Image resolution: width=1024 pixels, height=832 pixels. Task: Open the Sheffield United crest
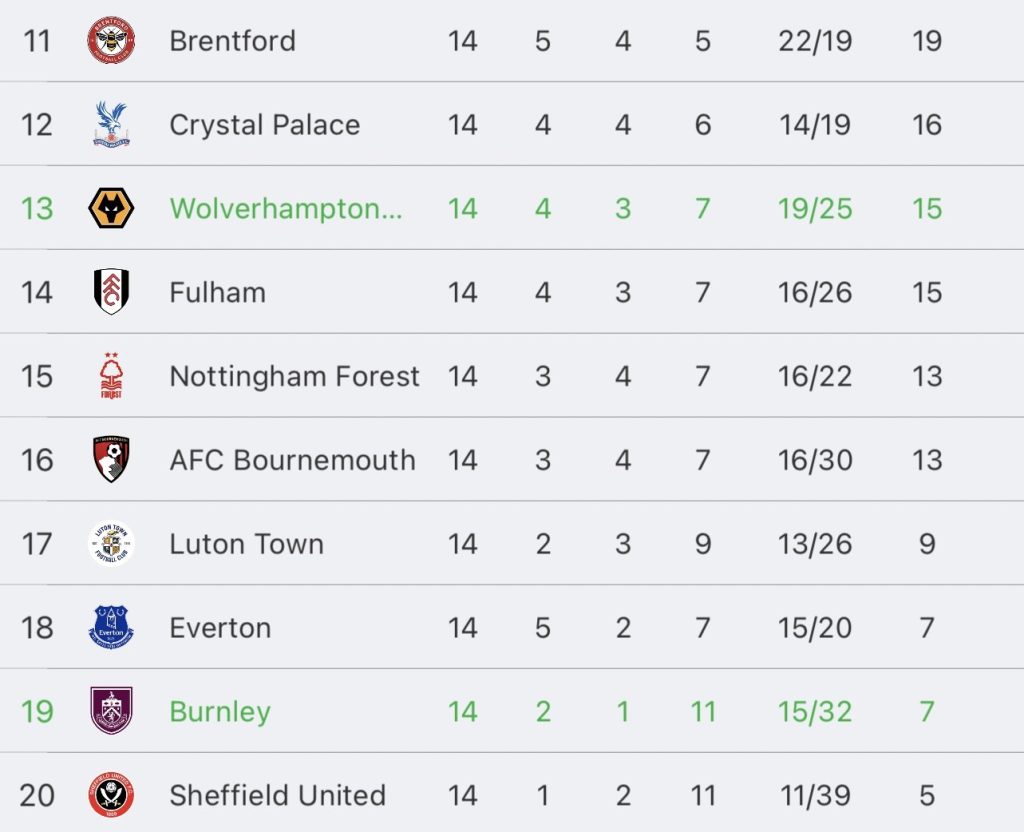click(111, 795)
